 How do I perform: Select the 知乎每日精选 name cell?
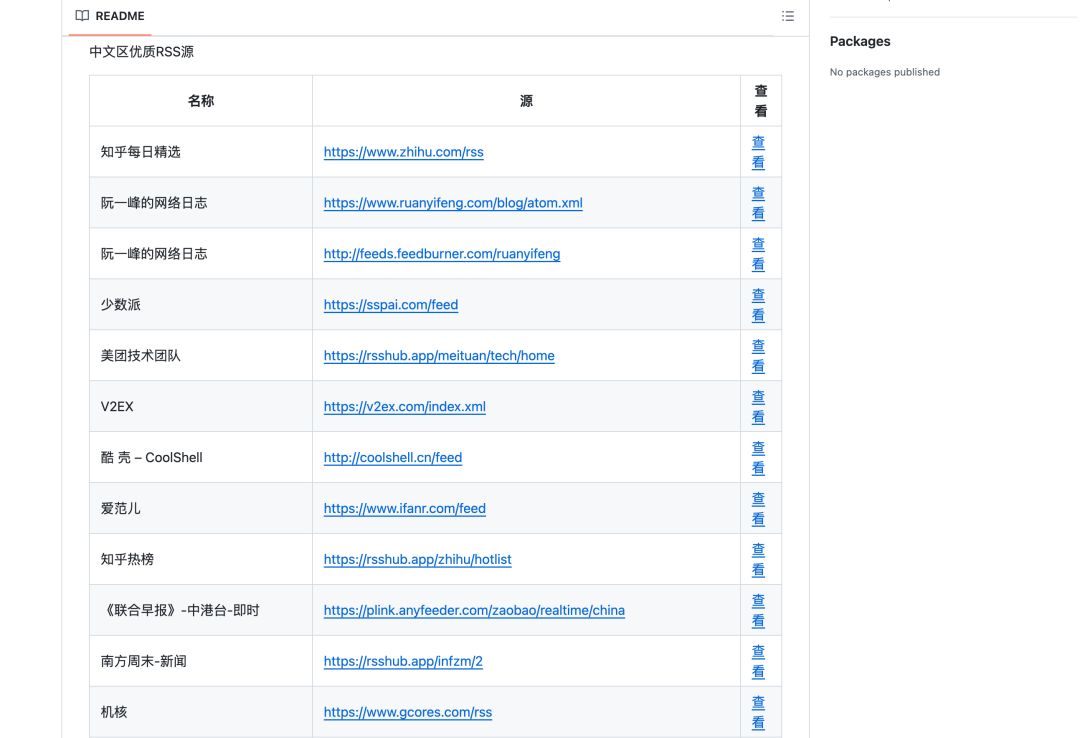pos(201,152)
